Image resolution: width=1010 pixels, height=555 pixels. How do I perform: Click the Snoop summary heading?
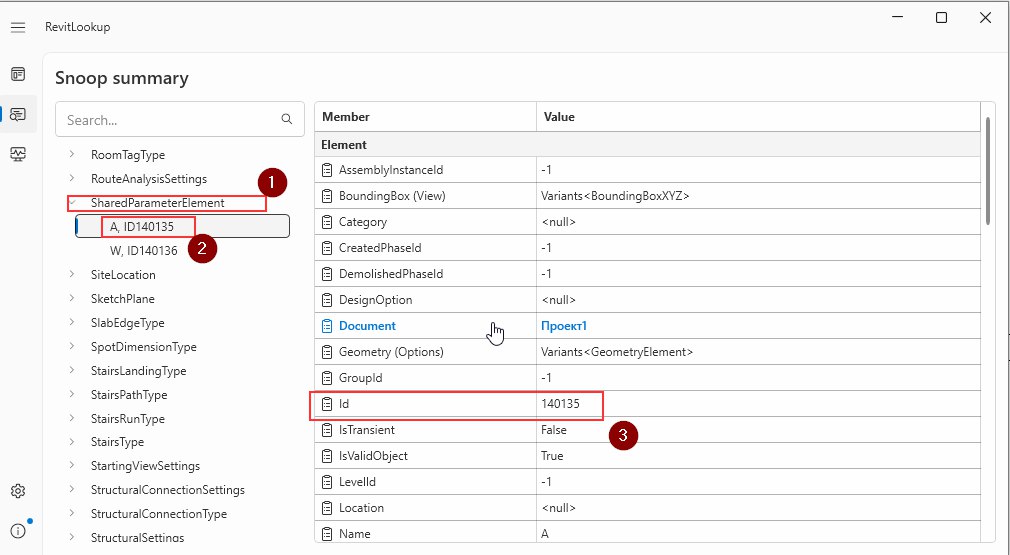tap(122, 78)
